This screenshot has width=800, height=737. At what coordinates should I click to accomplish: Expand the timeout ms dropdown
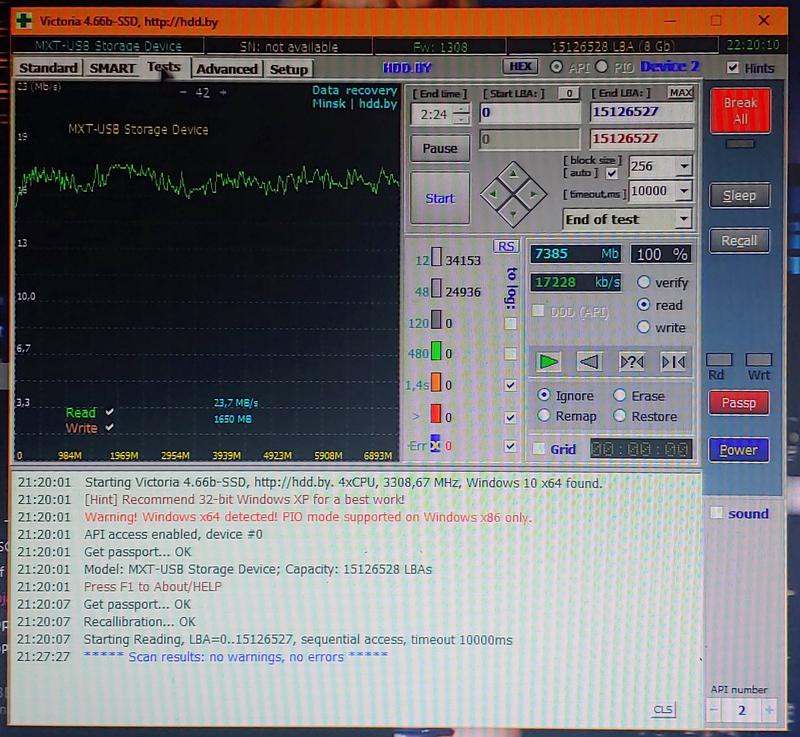pos(683,191)
